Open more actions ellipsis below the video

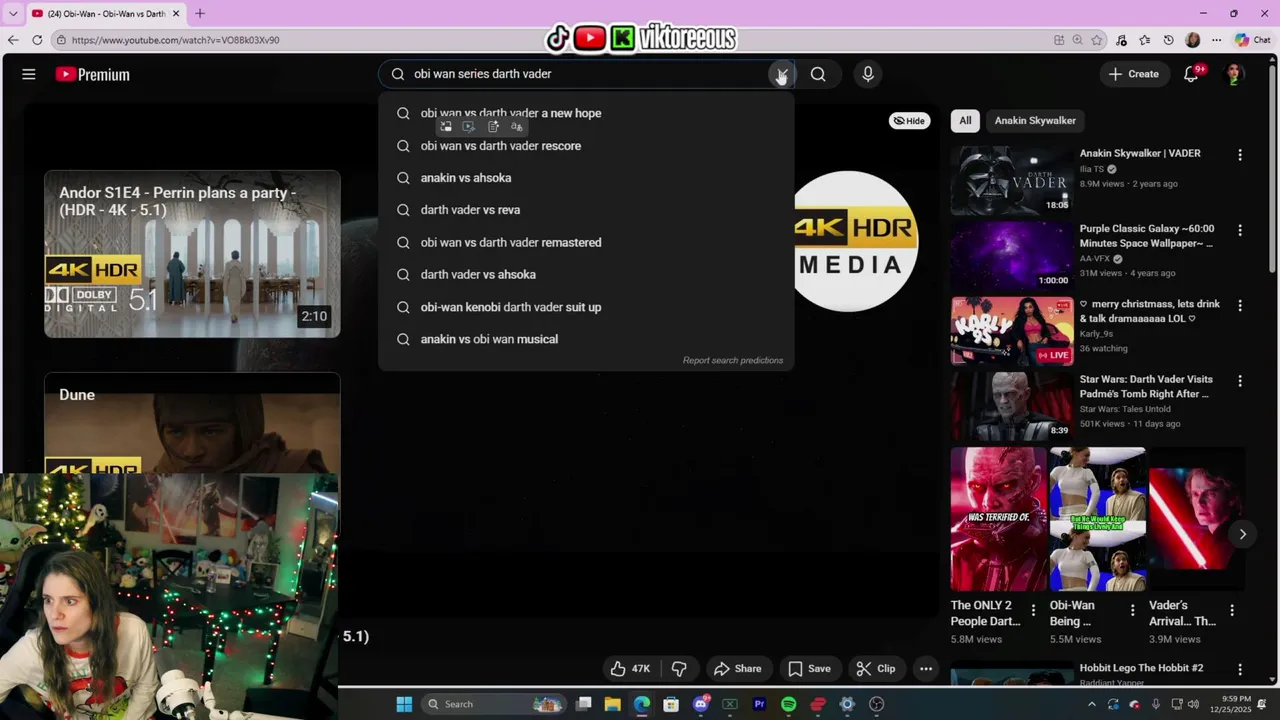926,669
